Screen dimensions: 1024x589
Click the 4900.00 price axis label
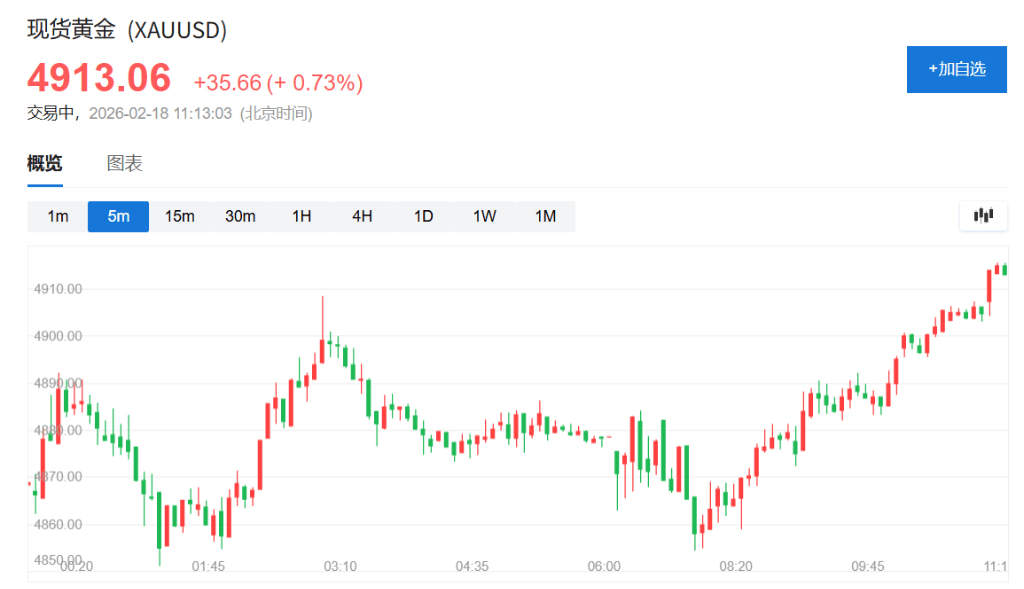(59, 336)
